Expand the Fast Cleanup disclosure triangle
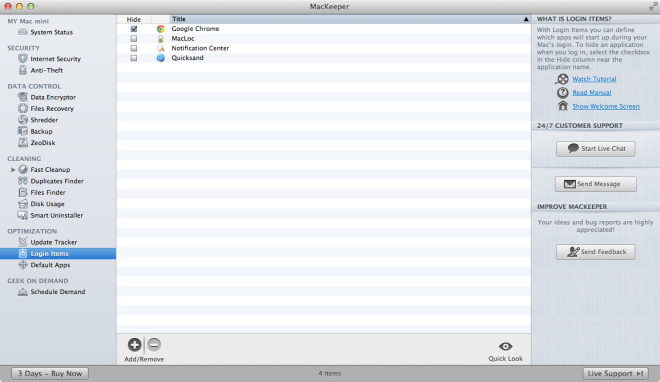Viewport: 660px width, 382px height. pos(13,170)
